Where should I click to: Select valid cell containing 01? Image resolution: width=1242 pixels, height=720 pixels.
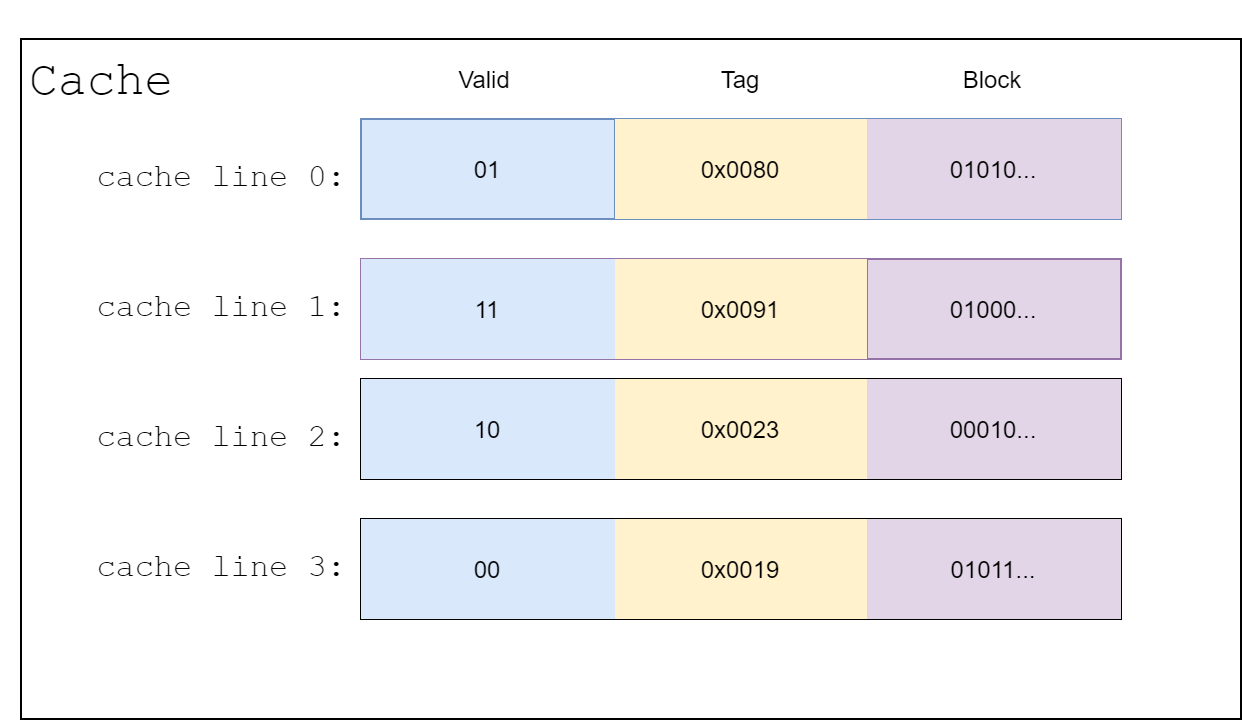point(488,169)
